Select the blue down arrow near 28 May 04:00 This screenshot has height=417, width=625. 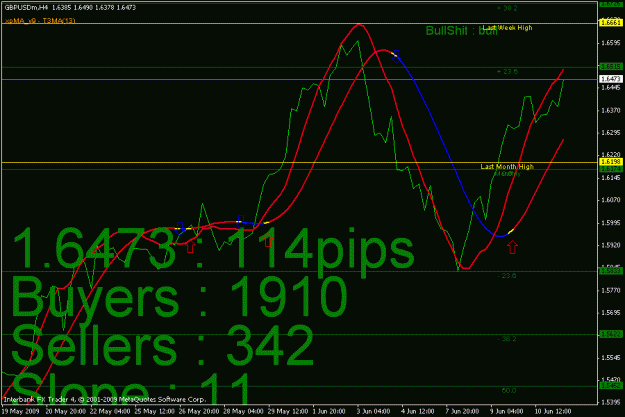click(240, 221)
